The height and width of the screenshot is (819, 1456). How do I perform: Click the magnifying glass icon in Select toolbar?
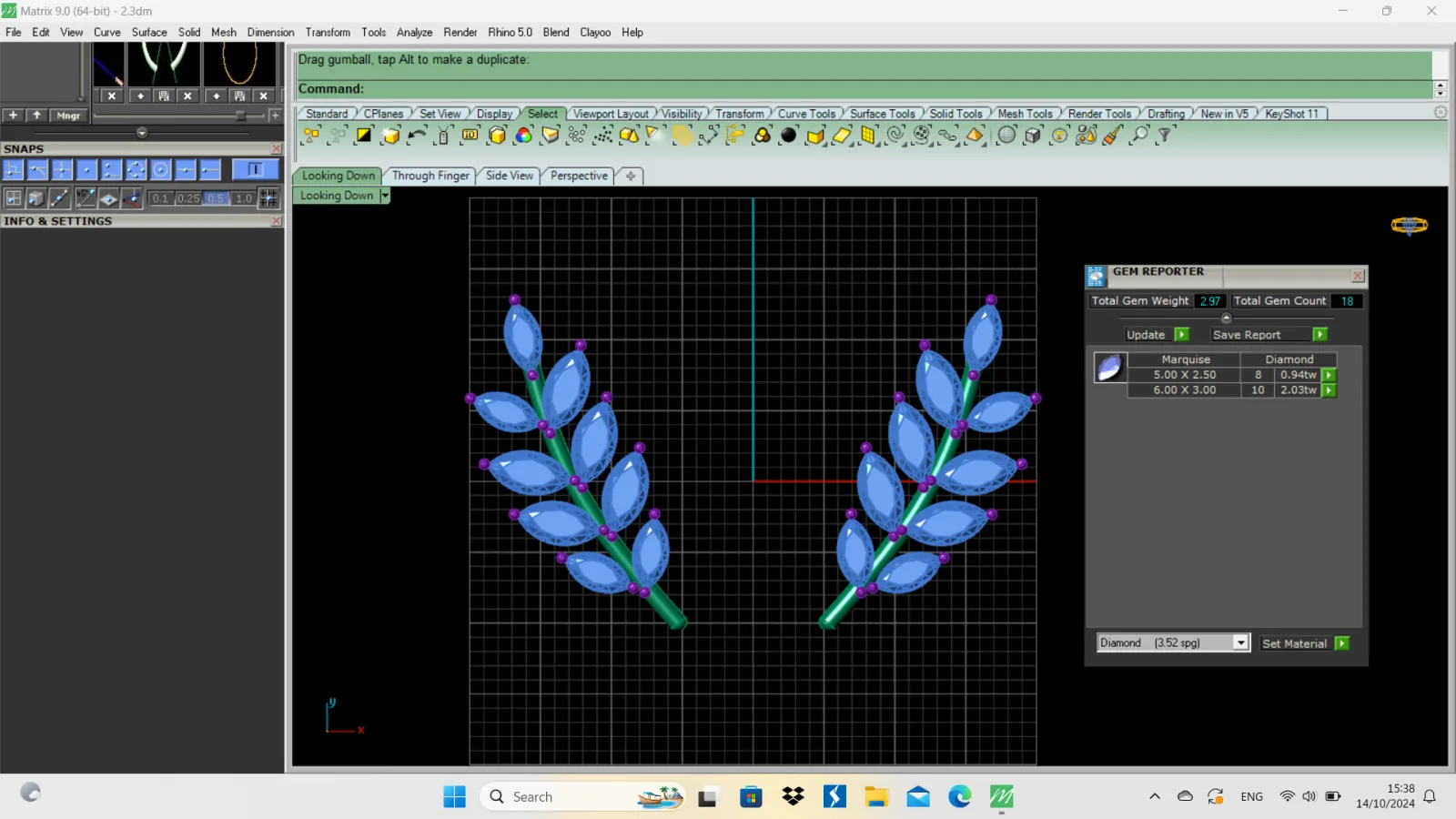(x=1139, y=136)
